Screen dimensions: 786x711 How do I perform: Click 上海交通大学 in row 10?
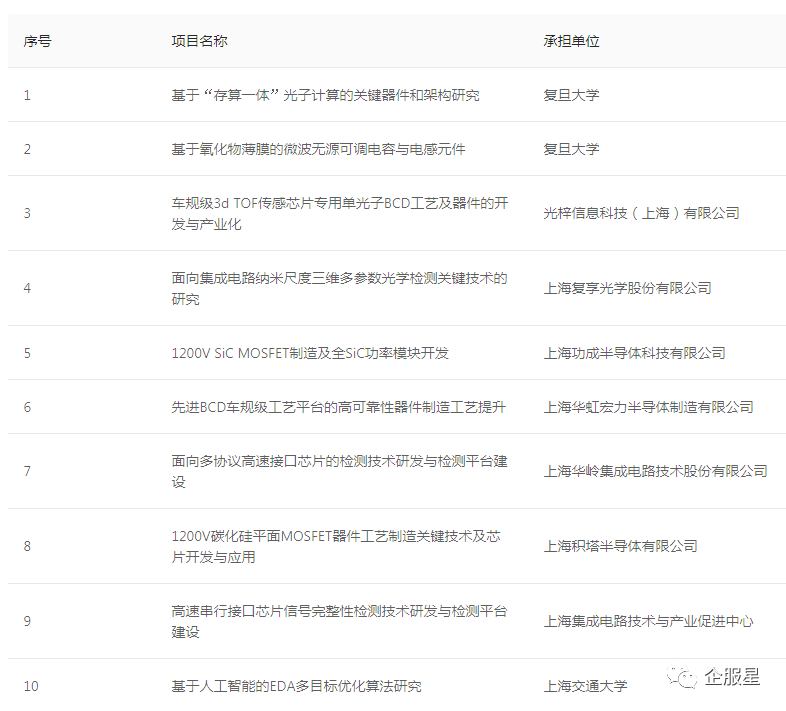click(585, 686)
